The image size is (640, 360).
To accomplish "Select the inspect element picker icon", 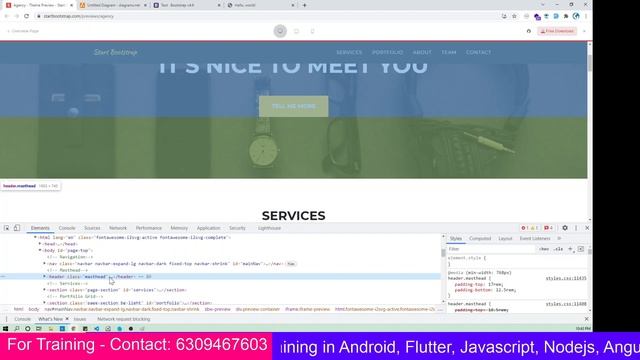I will pyautogui.click(x=7, y=228).
